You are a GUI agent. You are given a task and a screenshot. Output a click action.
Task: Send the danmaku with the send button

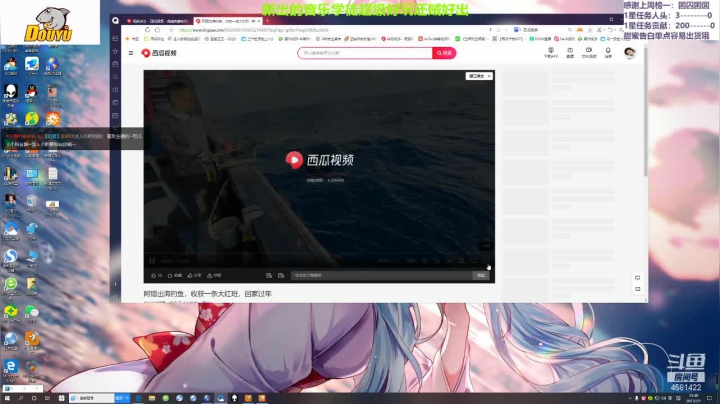click(481, 275)
